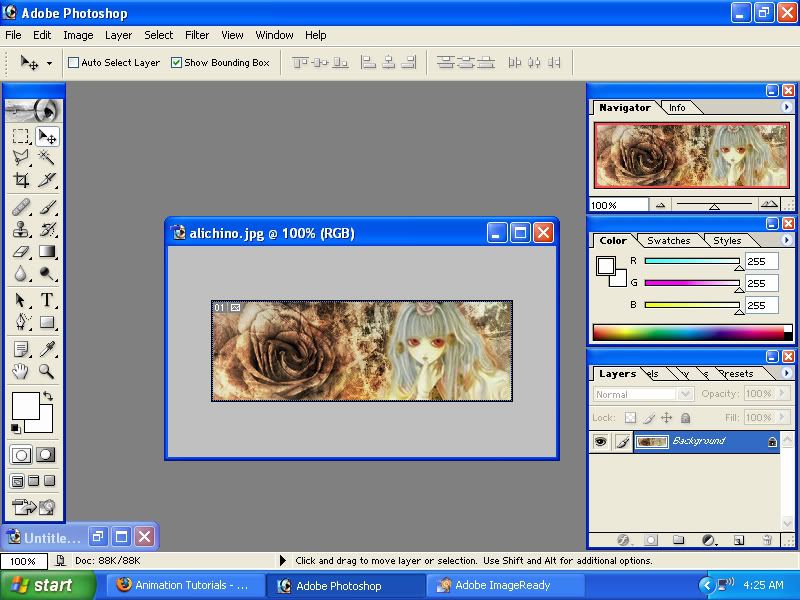The width and height of the screenshot is (800, 600).
Task: Reset default foreground and background colors
Action: click(16, 429)
